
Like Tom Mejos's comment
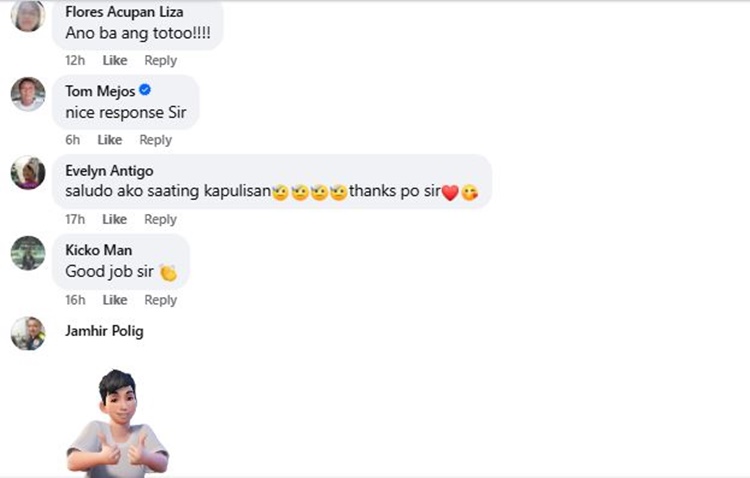coord(110,140)
